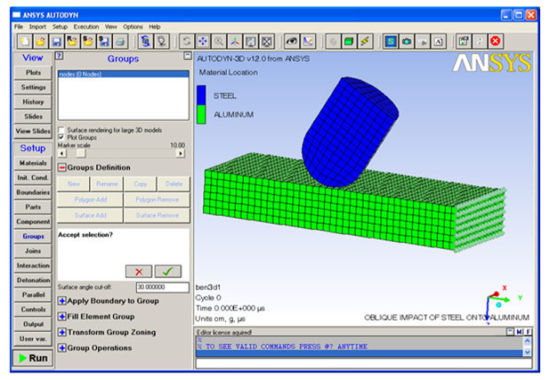The image size is (550, 380).
Task: Click the command input line at bottom
Action: [x=364, y=363]
